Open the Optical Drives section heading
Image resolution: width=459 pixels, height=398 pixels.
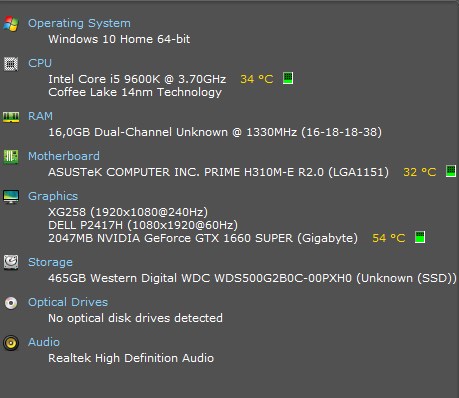[x=68, y=302]
